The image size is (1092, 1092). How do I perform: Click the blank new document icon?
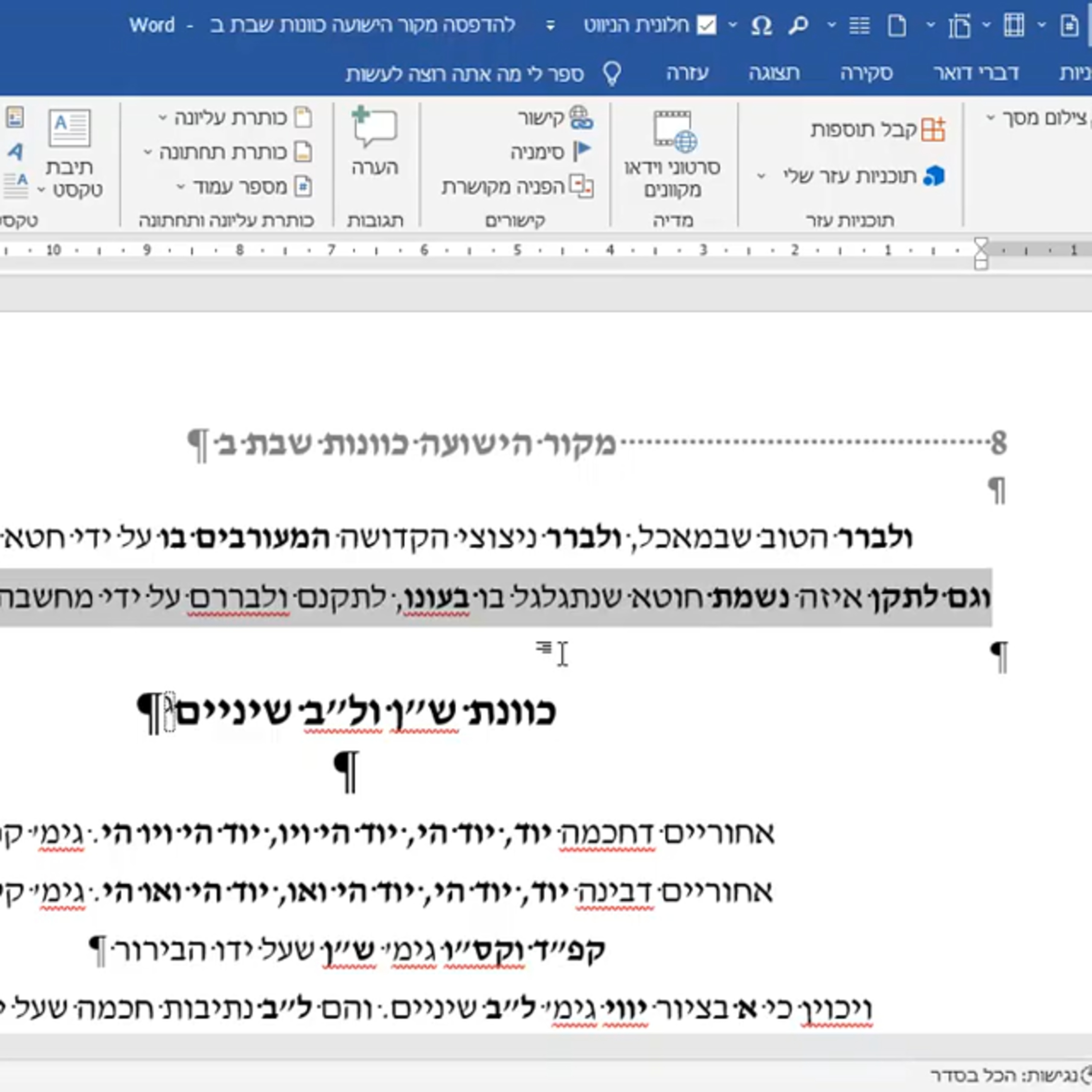tap(897, 25)
